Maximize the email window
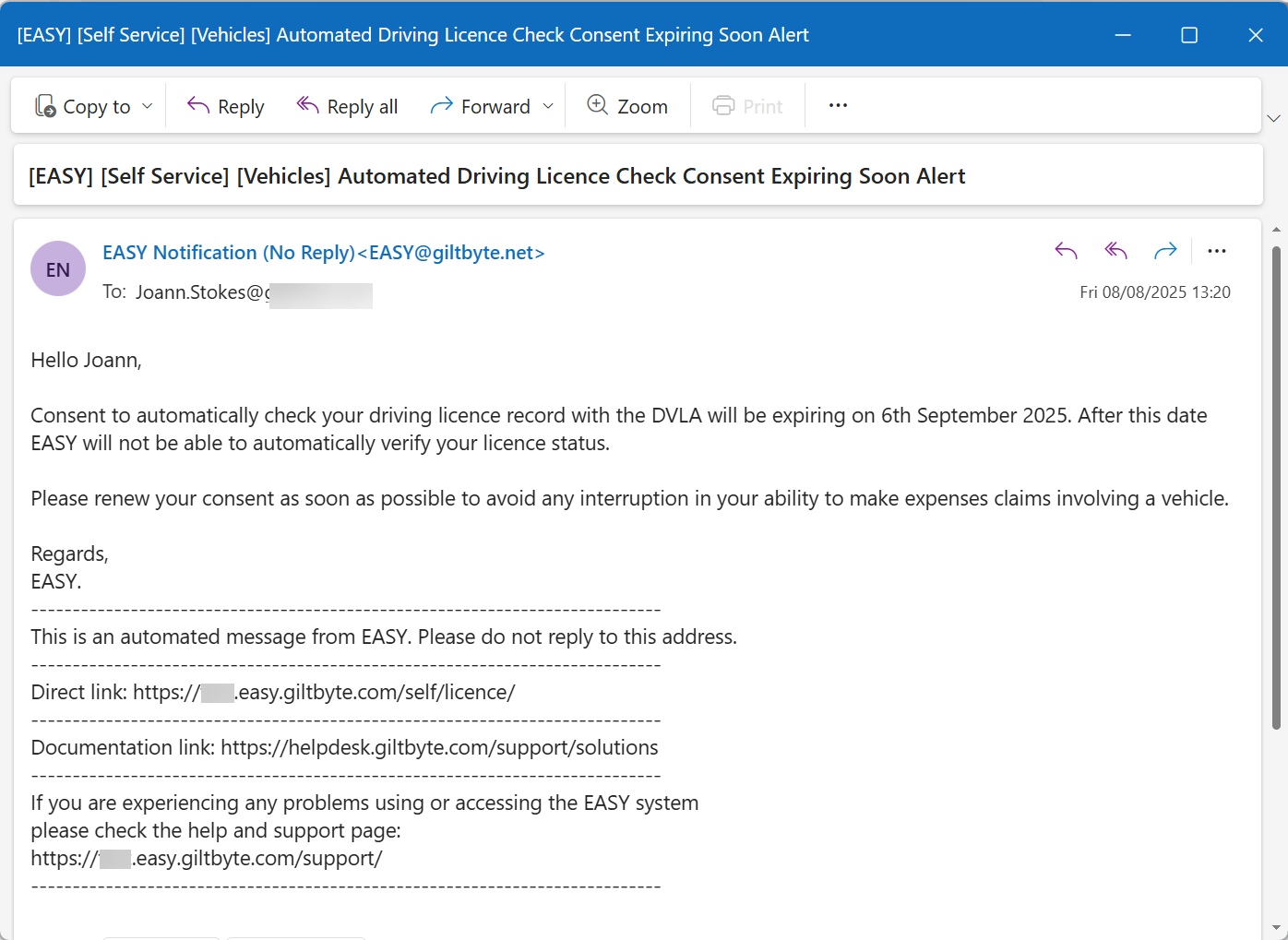Image resolution: width=1288 pixels, height=940 pixels. 1189,34
